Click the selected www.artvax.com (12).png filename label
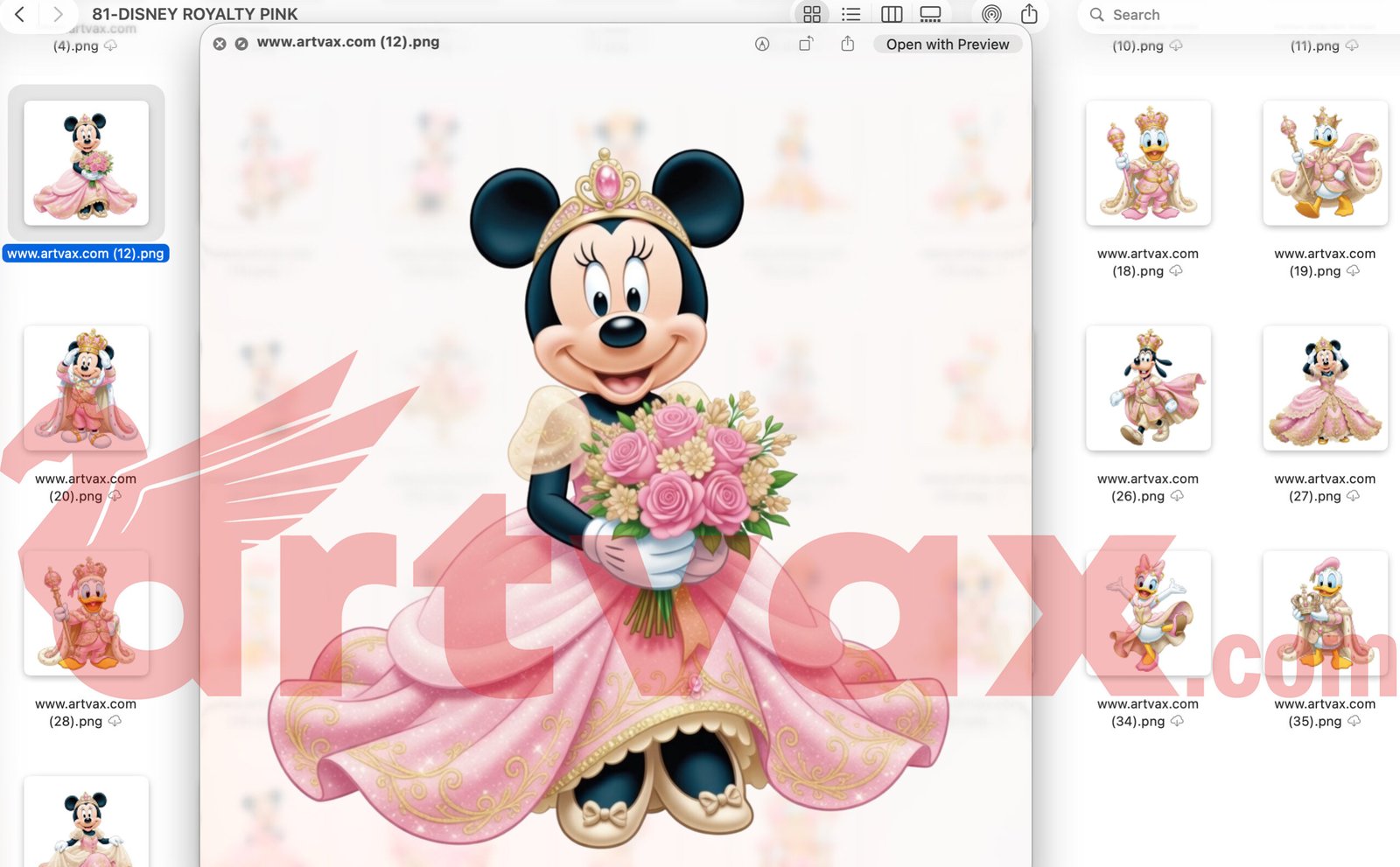Image resolution: width=1400 pixels, height=867 pixels. pos(86,254)
